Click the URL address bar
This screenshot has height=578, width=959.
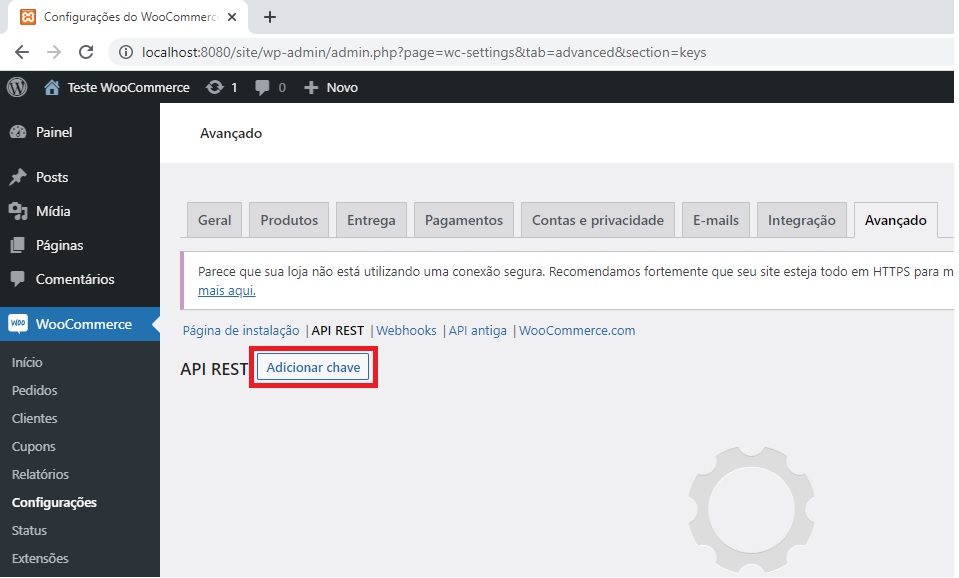[424, 53]
